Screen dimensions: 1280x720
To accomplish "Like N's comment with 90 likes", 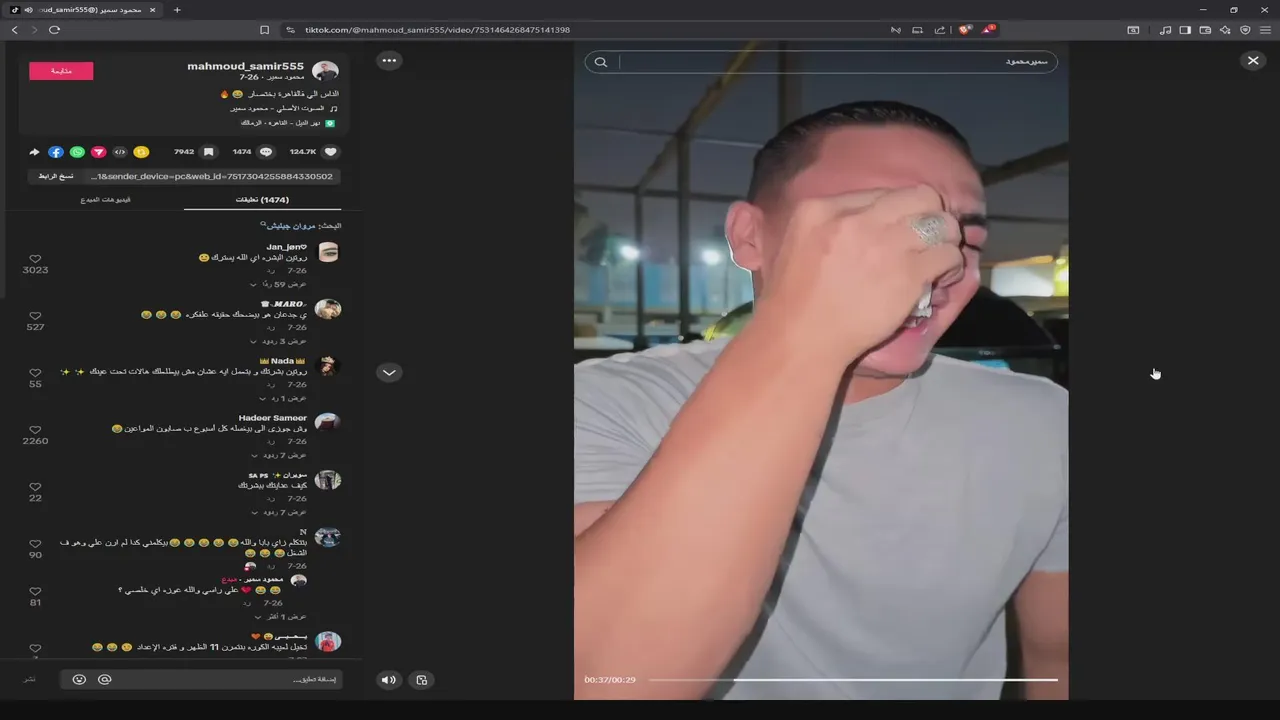I will 35,544.
